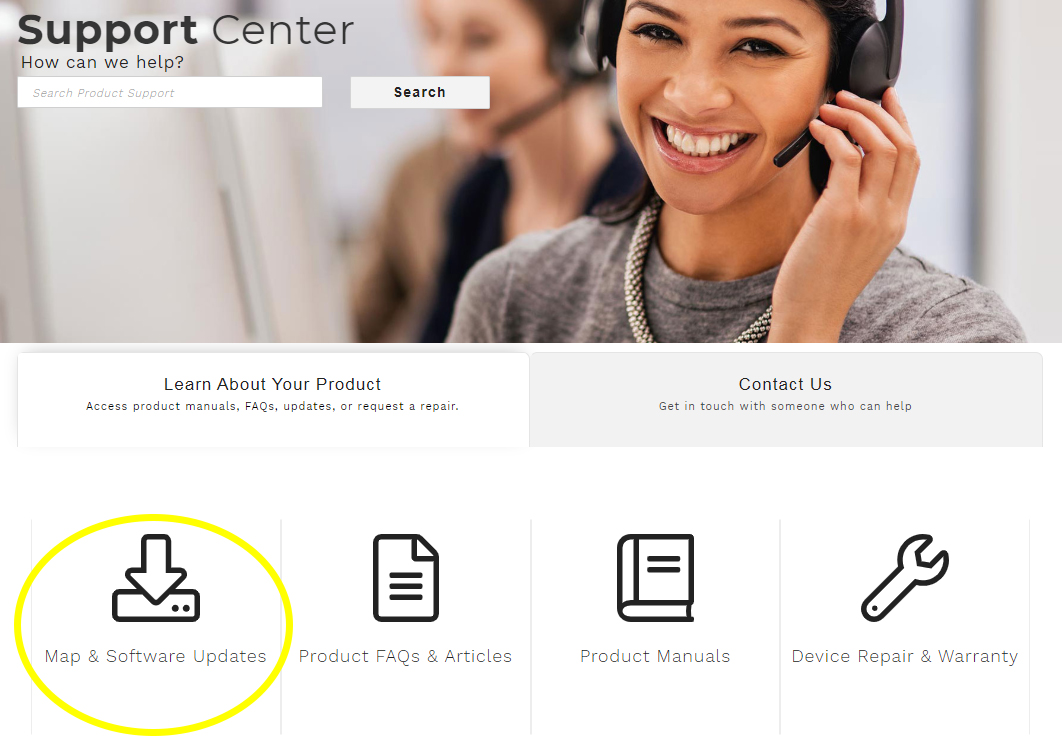Switch to the Contact Us tab
The height and width of the screenshot is (755, 1062).
(786, 400)
